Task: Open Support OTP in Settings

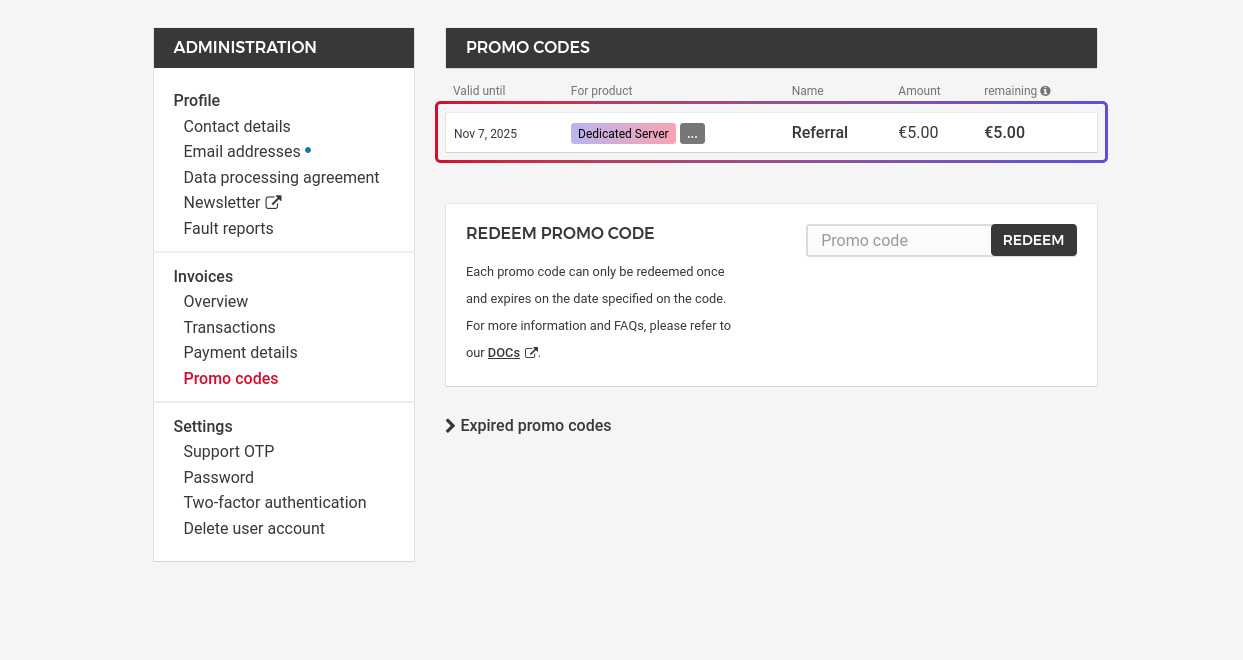Action: click(x=228, y=451)
